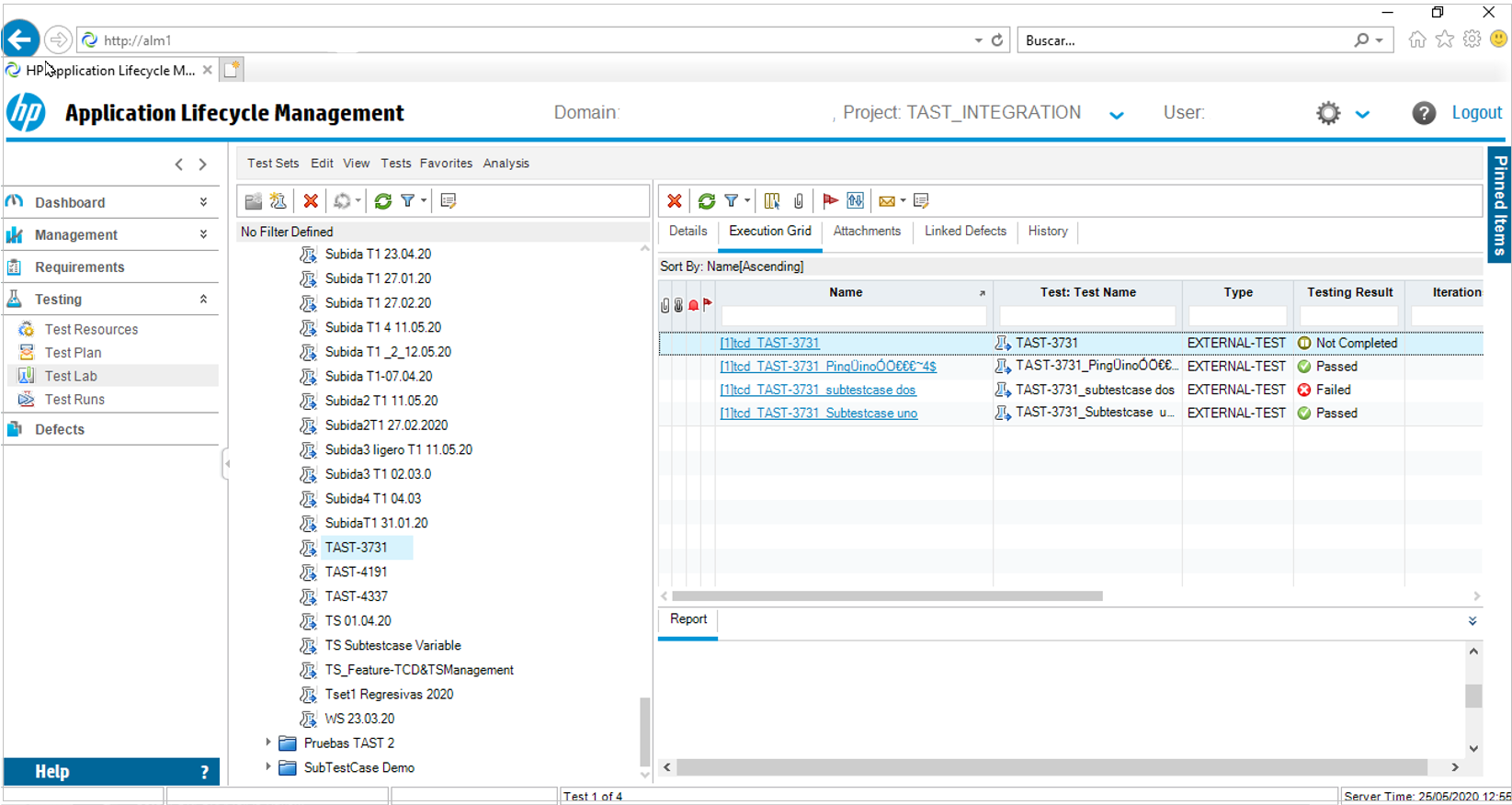Refresh the execution grid with green arrows
Viewport: 1512px width, 805px height.
(x=706, y=201)
